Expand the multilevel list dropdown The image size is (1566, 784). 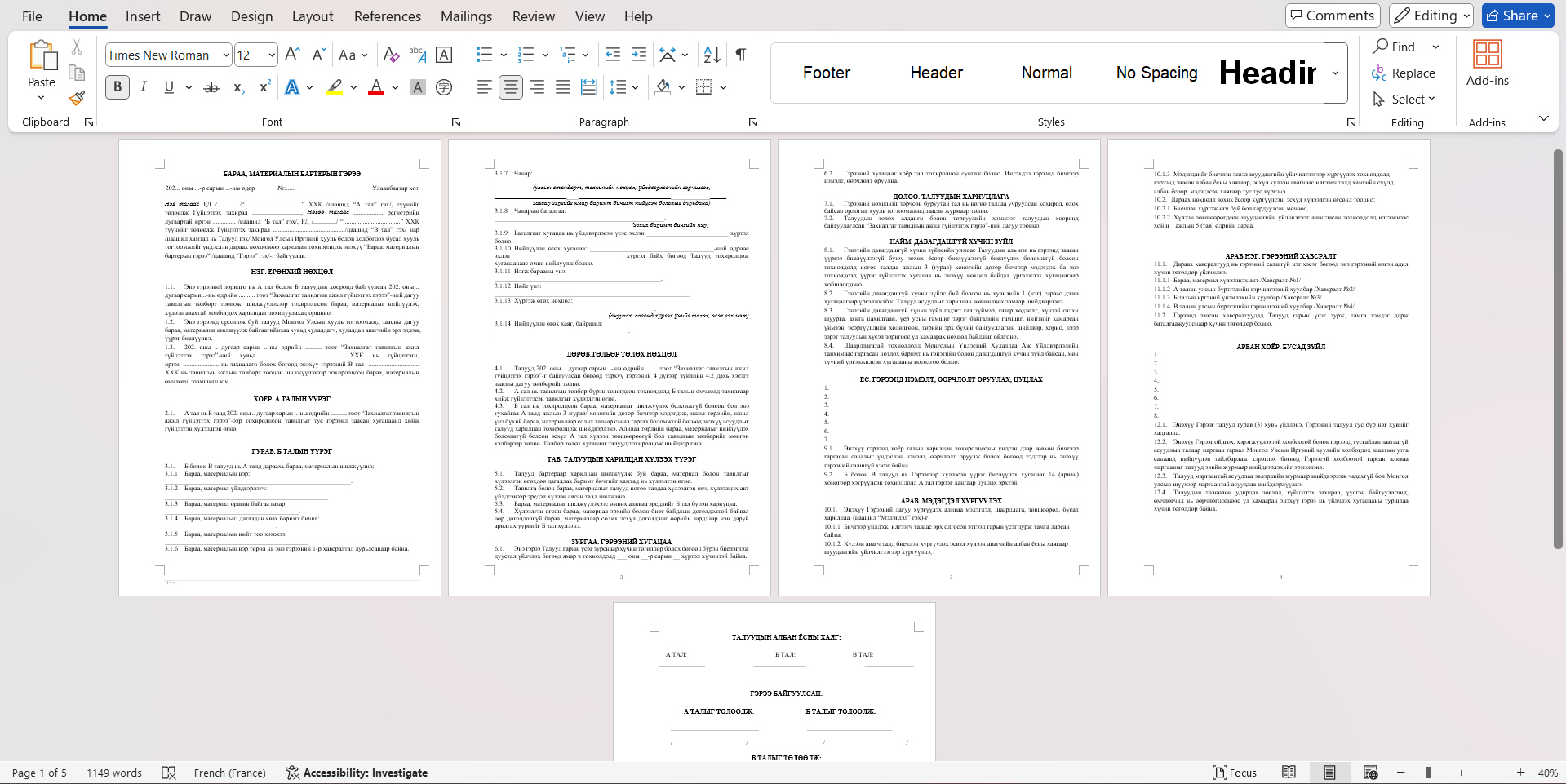[x=586, y=55]
